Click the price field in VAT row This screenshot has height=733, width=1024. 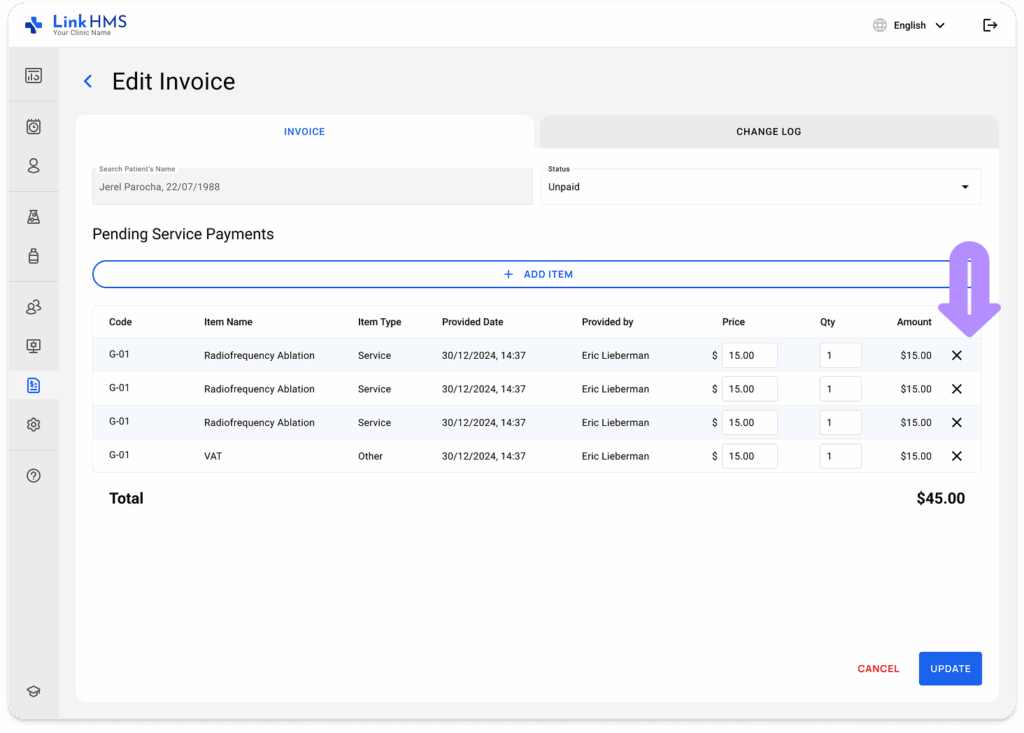coord(749,456)
